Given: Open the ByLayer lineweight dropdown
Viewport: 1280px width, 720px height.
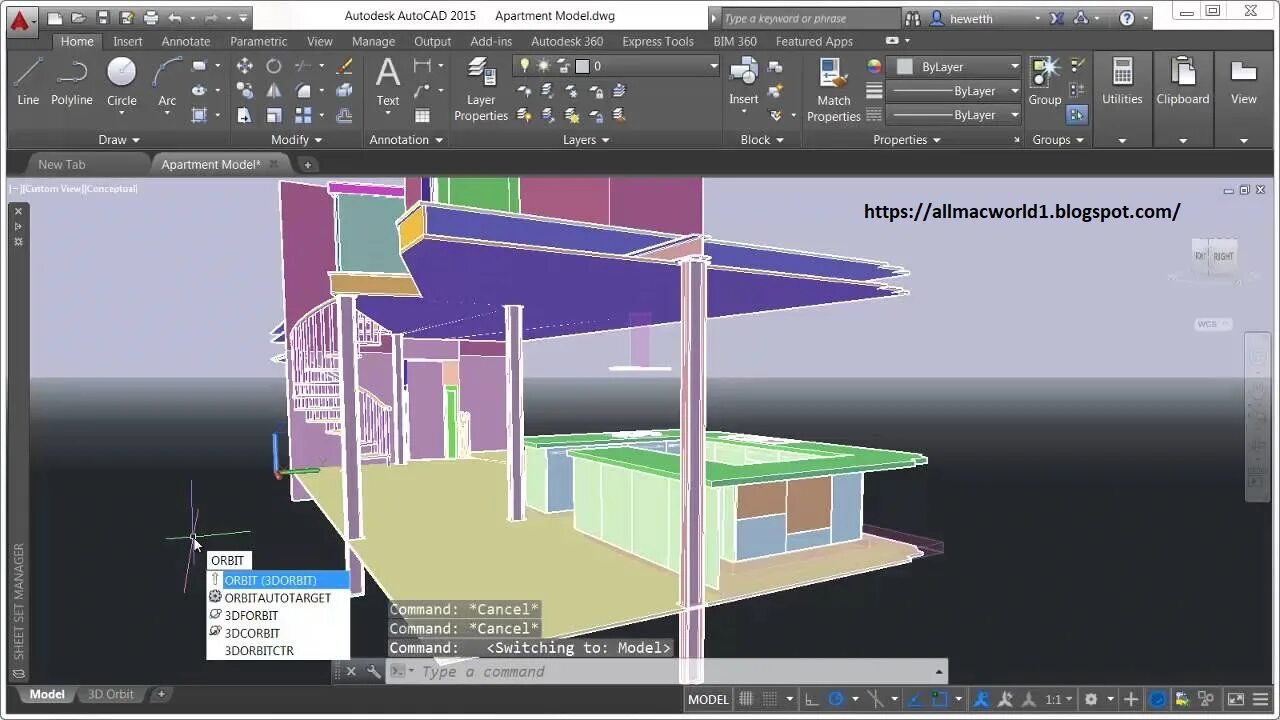Looking at the screenshot, I should [954, 91].
